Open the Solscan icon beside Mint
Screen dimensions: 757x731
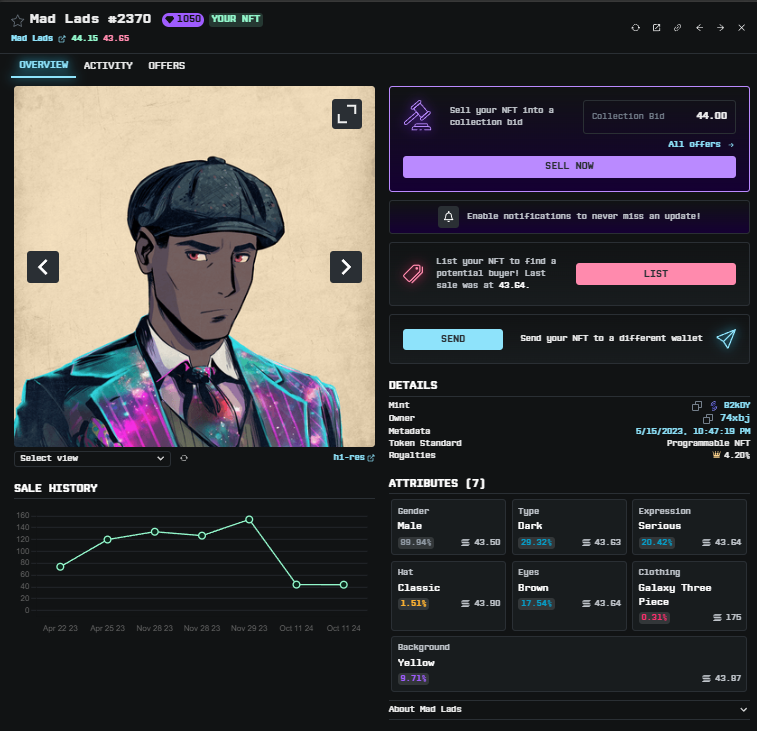[x=714, y=406]
